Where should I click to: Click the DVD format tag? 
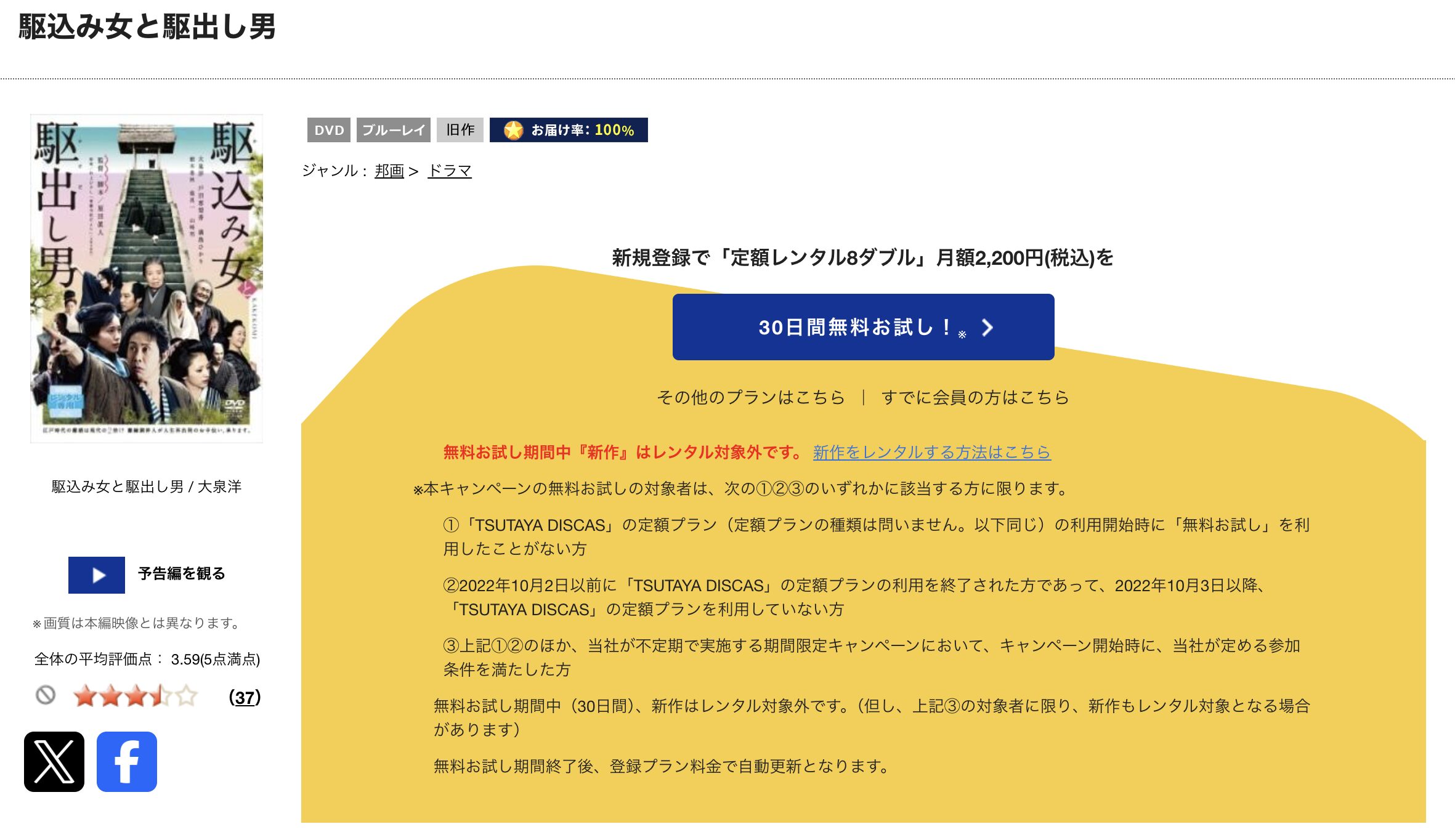[x=329, y=130]
